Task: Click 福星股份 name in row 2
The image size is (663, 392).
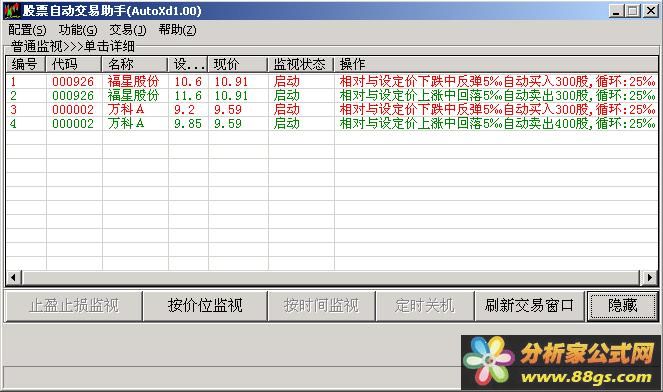Action: 133,96
